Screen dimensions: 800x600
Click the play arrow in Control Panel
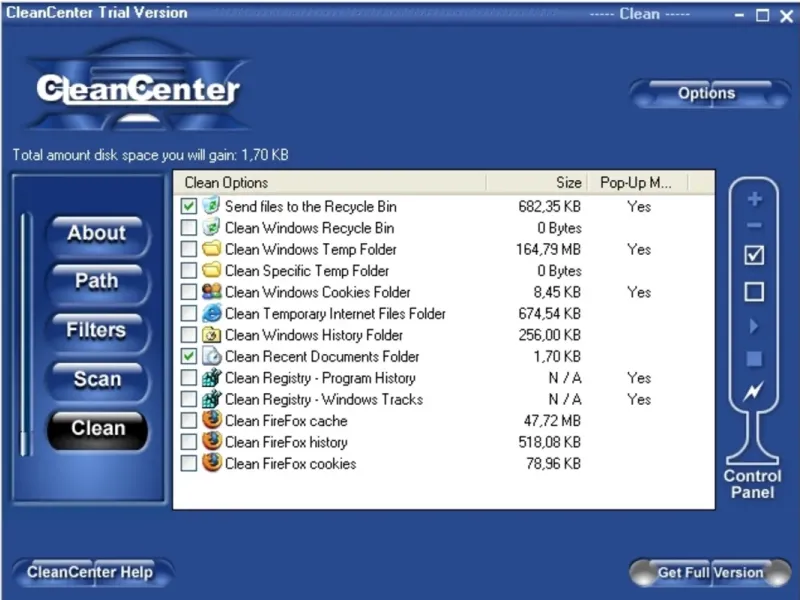click(x=754, y=326)
